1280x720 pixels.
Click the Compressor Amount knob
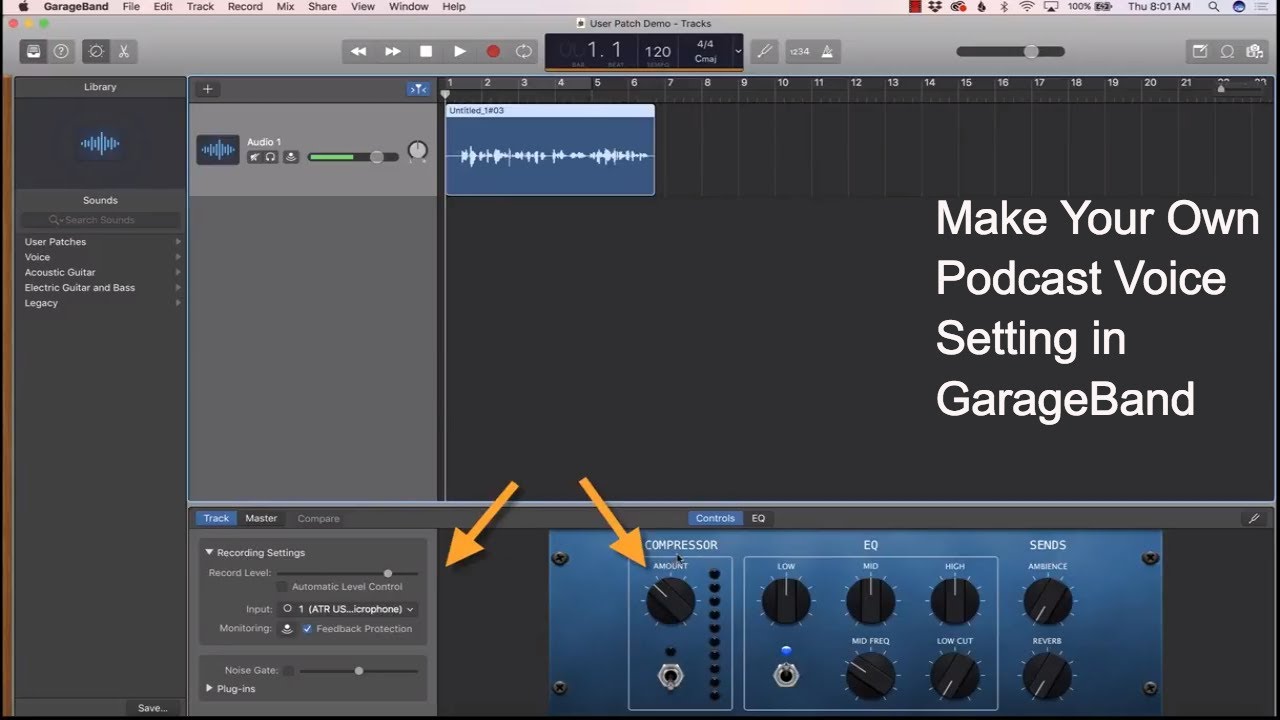pos(670,601)
